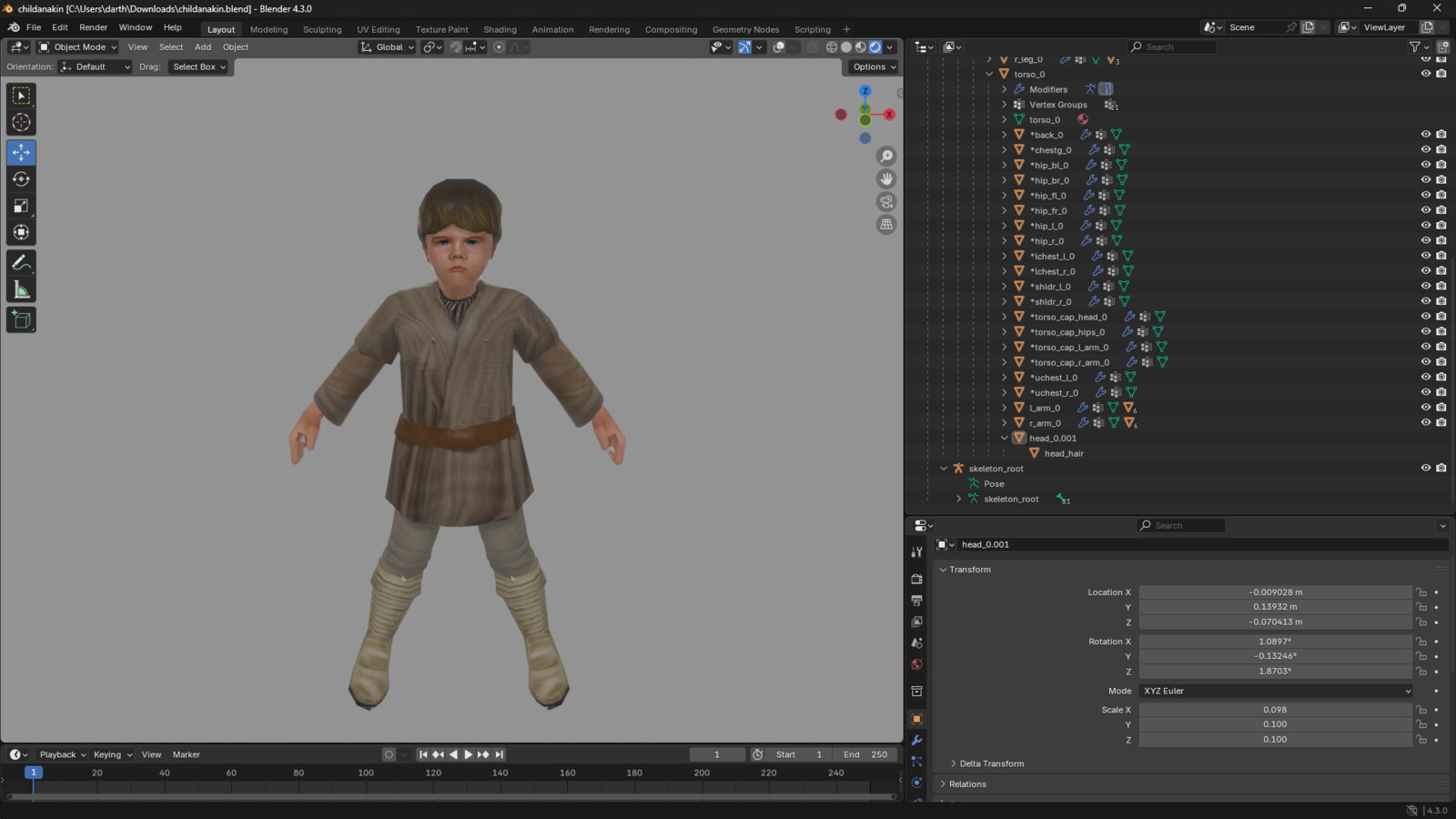
Task: Toggle snapping magnet icon
Action: (456, 47)
